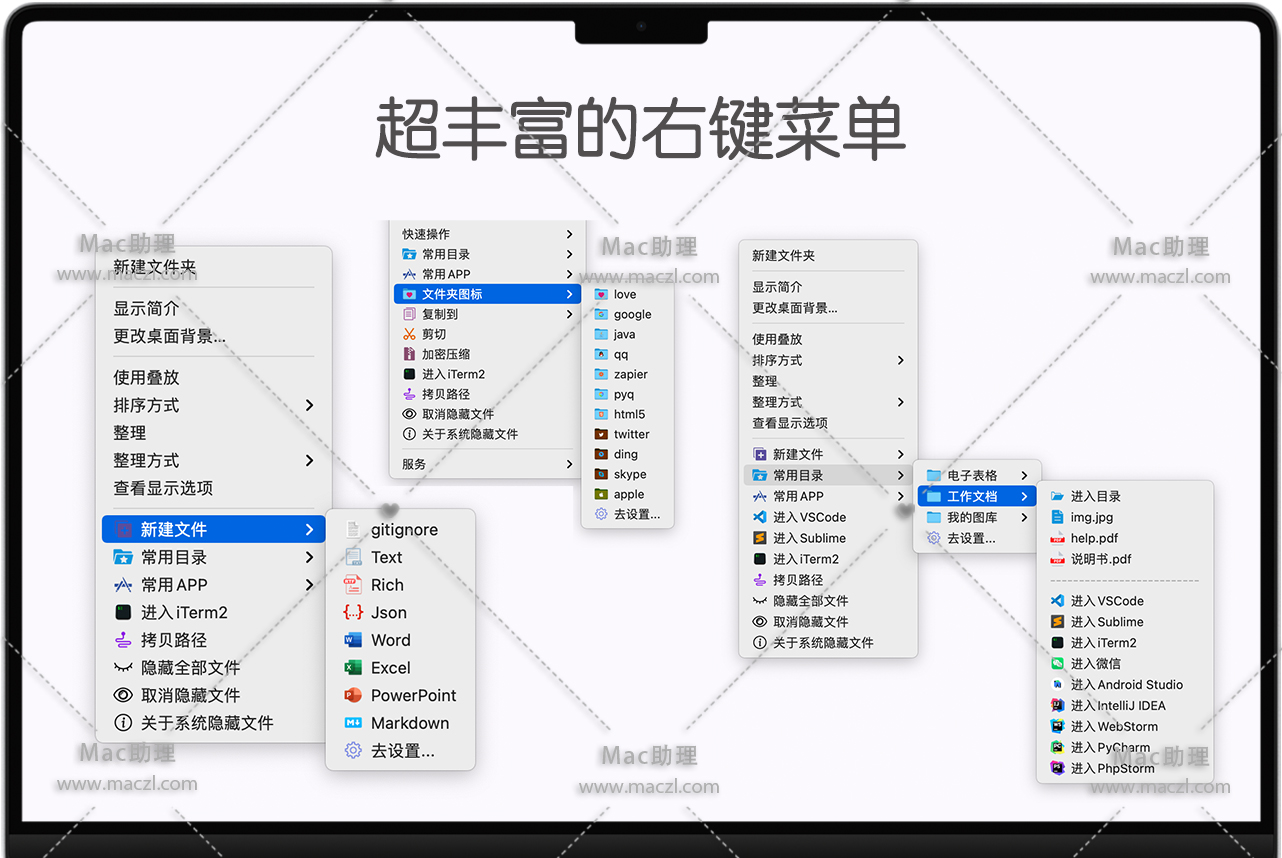1282x858 pixels.
Task: Toggle 取消隐藏文件 in the menu containing 剪切
Action: click(457, 414)
